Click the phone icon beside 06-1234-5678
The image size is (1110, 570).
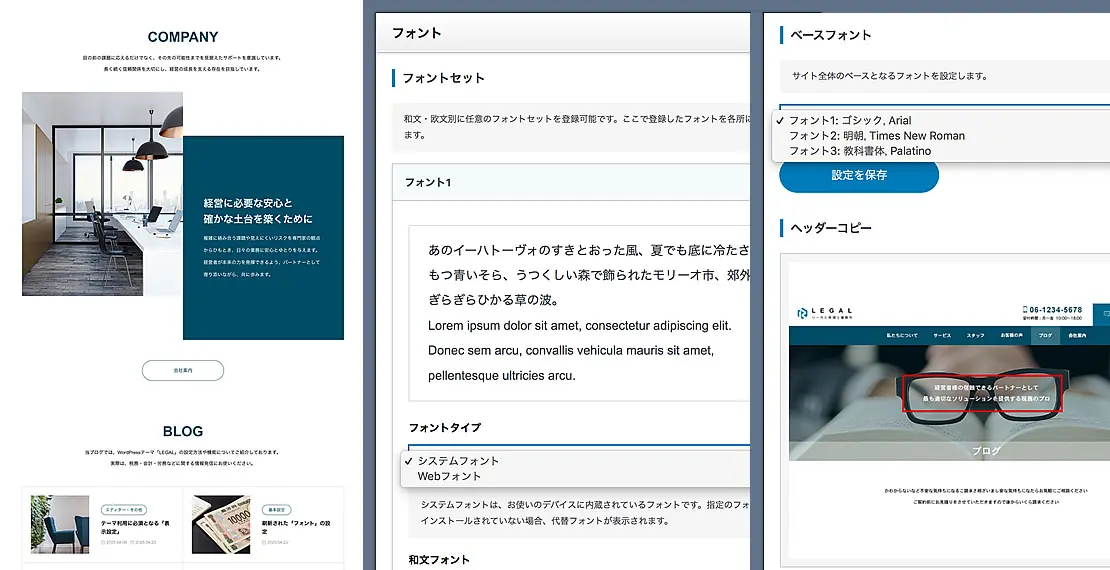pyautogui.click(x=1025, y=309)
